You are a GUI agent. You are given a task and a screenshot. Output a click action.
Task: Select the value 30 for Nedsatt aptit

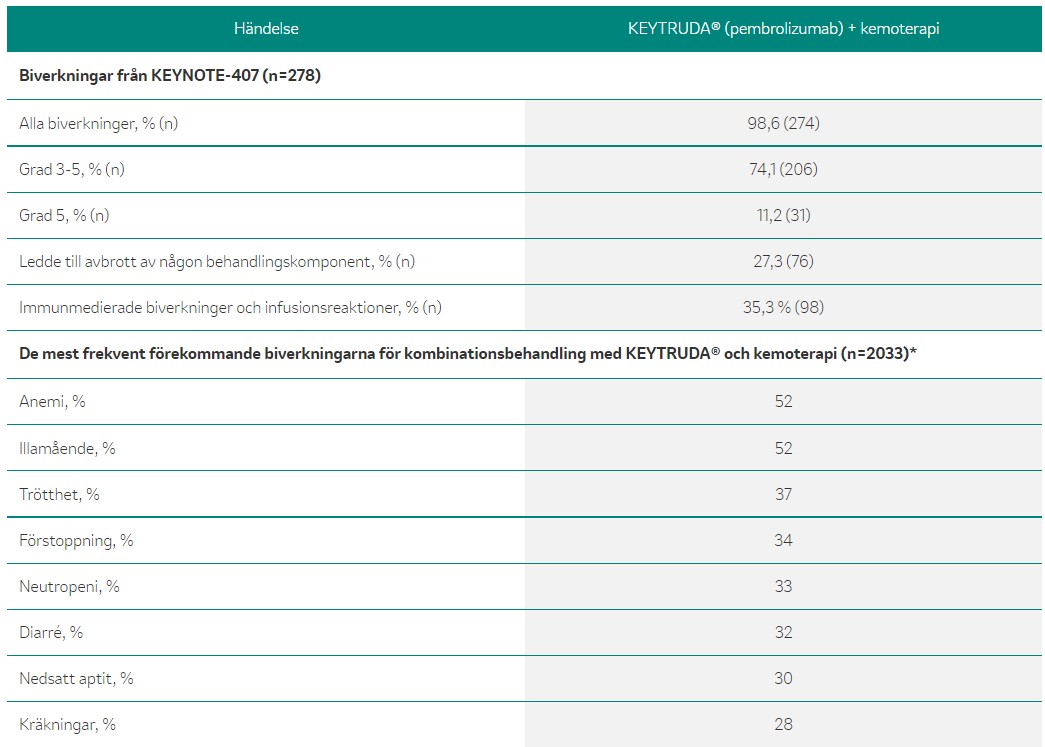pyautogui.click(x=783, y=678)
